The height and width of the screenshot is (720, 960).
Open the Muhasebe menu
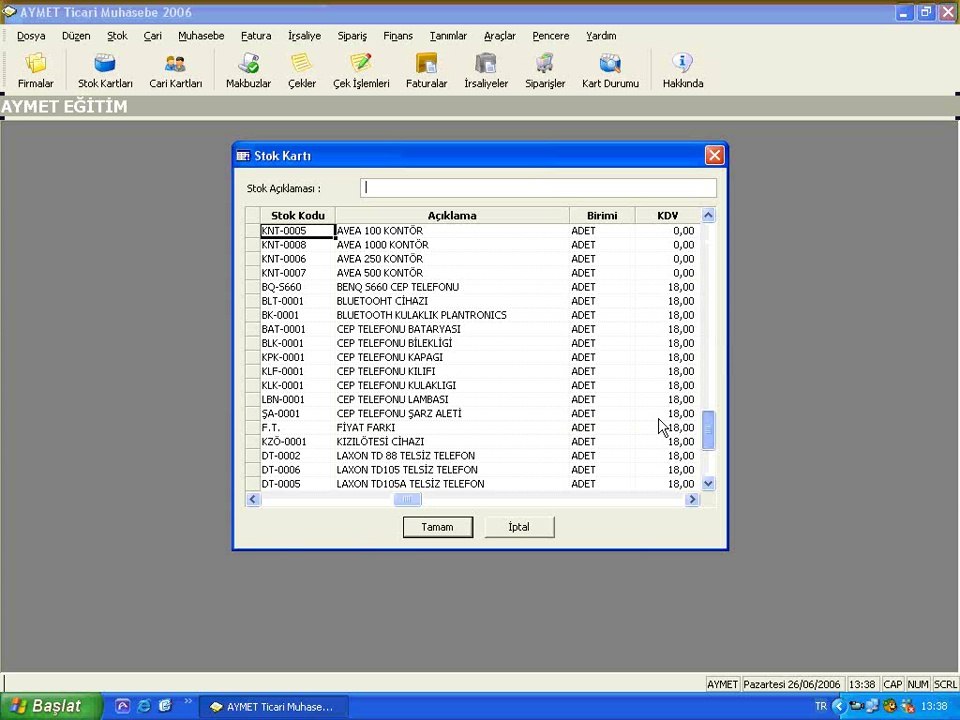point(201,36)
